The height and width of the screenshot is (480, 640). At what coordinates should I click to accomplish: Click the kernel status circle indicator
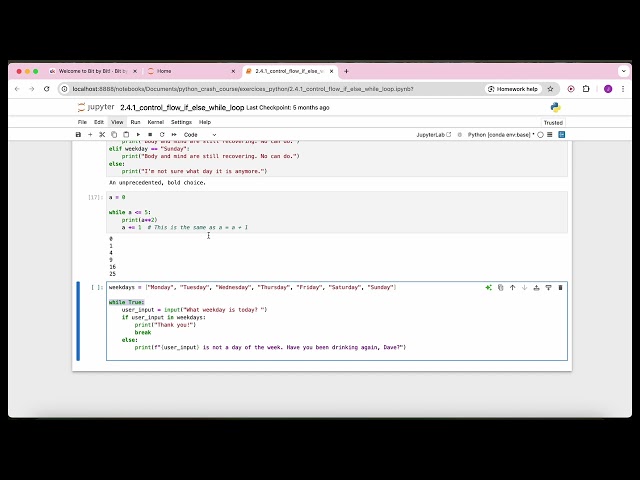click(x=540, y=134)
